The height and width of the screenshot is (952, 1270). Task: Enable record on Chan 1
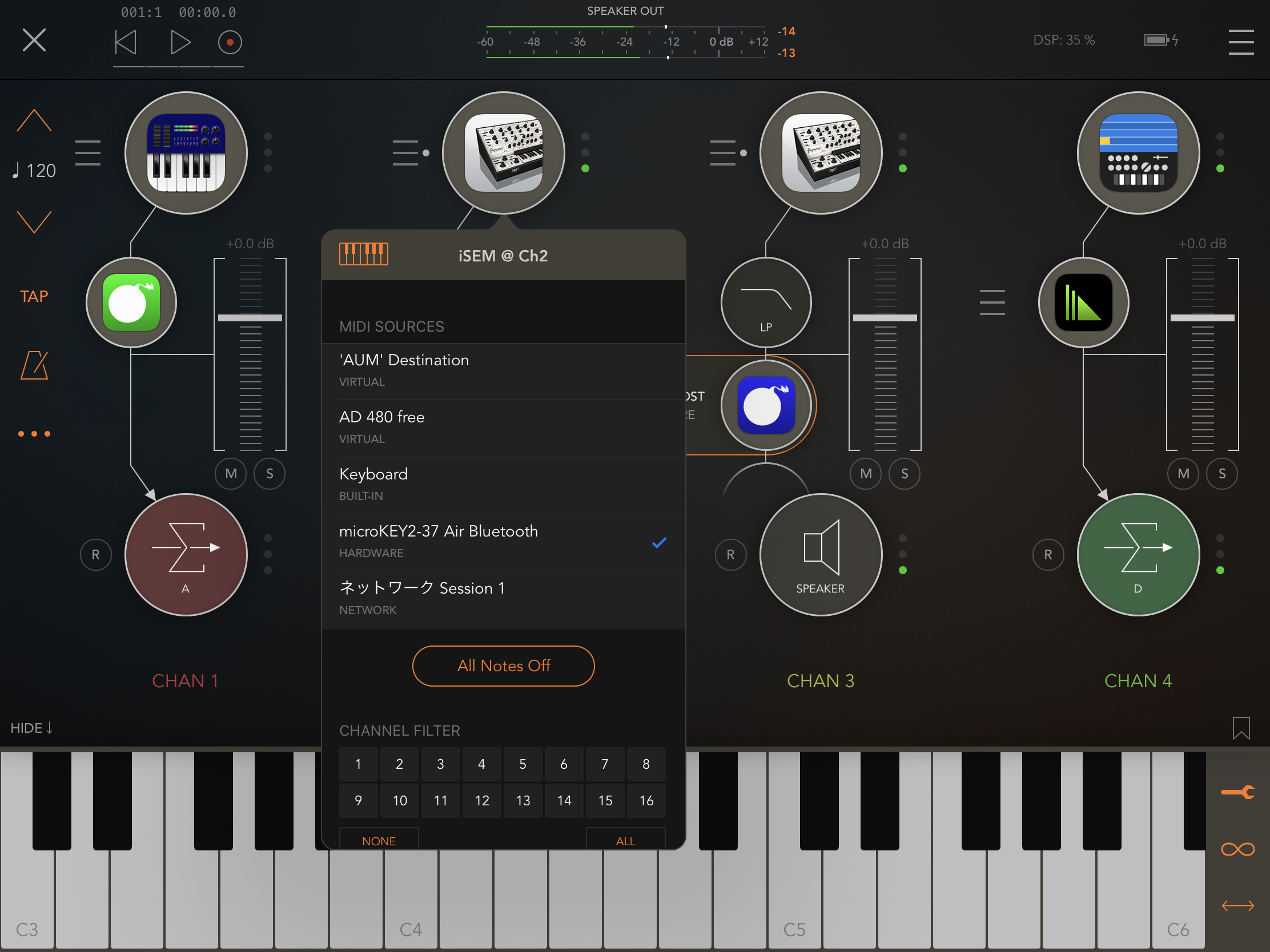[96, 554]
